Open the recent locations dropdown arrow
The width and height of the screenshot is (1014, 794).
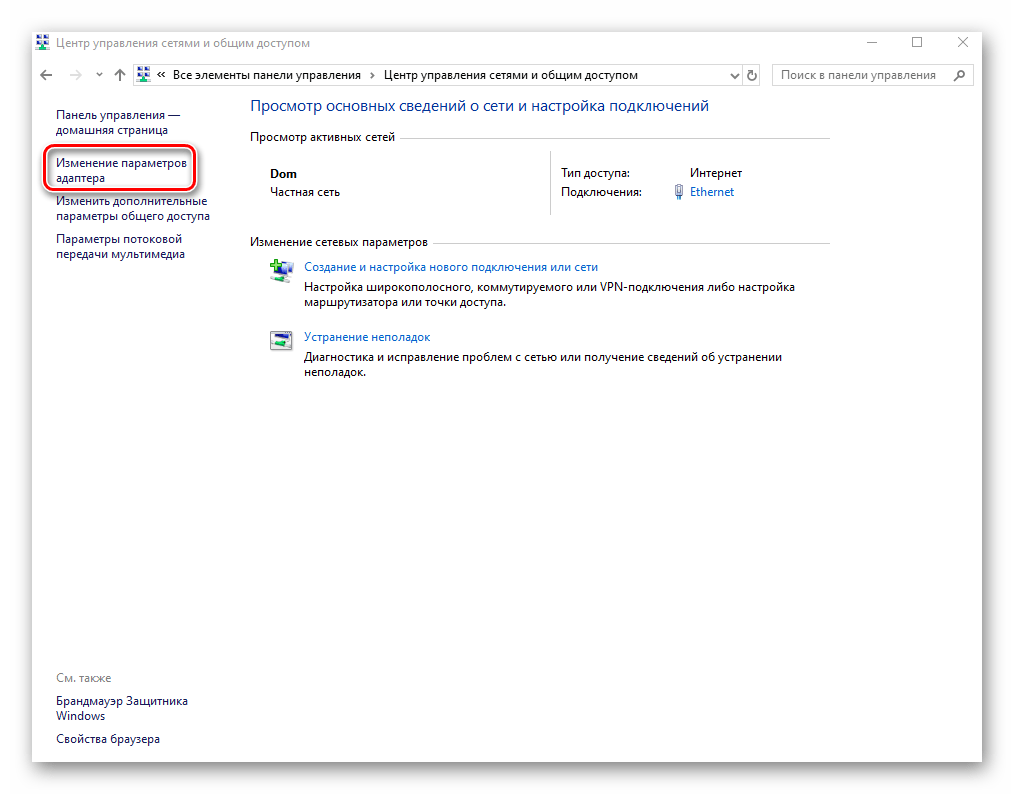[x=99, y=75]
